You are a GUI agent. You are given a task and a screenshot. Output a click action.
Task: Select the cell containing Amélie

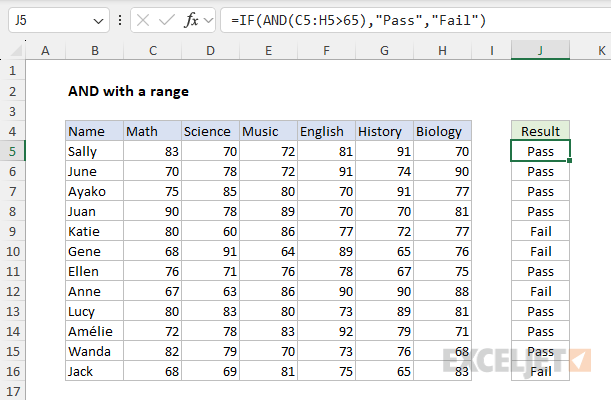95,331
